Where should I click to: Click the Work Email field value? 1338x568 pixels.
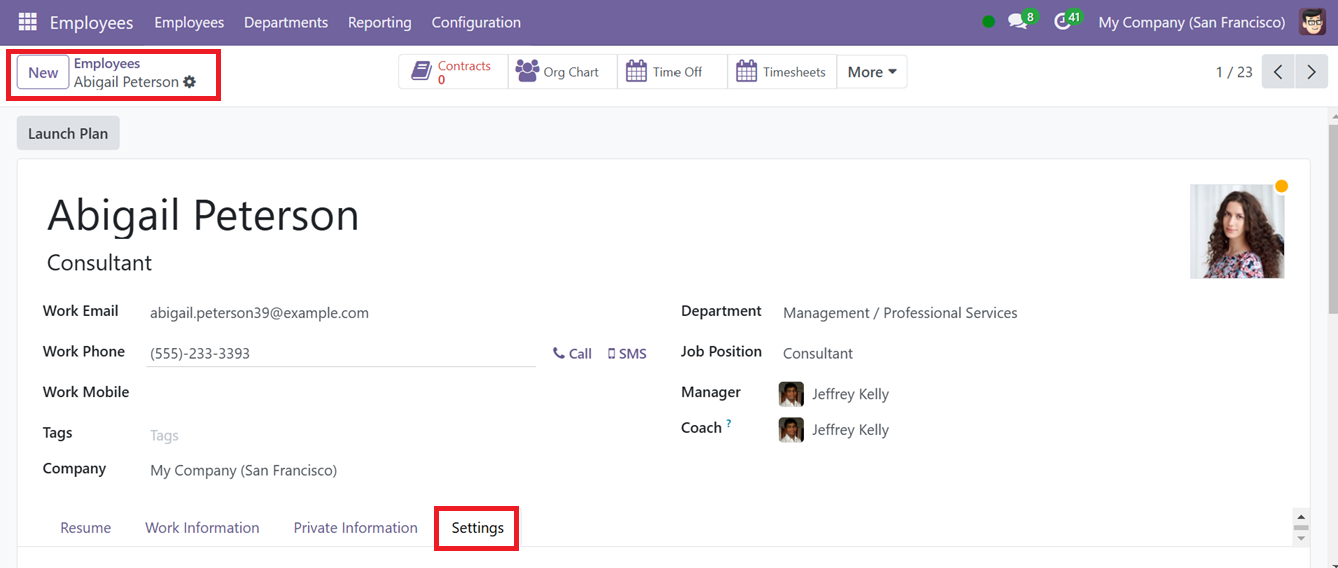(259, 313)
